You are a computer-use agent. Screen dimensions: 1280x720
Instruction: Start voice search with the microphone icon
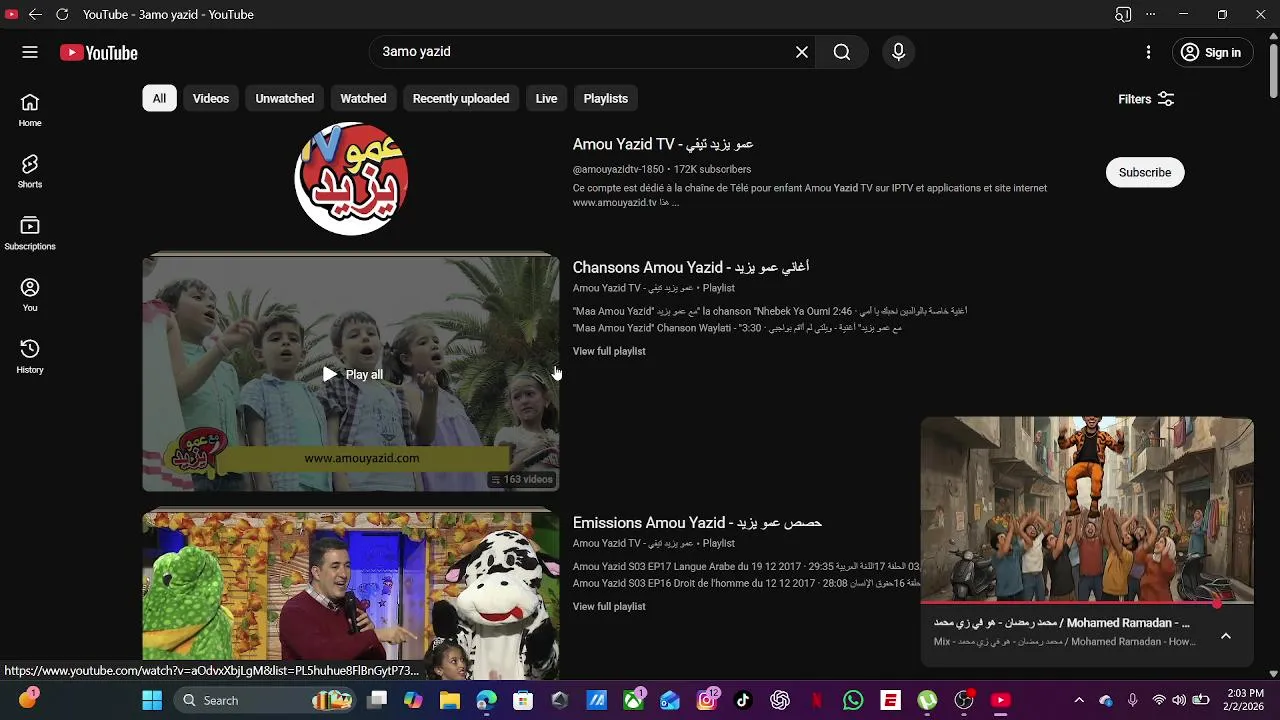[898, 52]
